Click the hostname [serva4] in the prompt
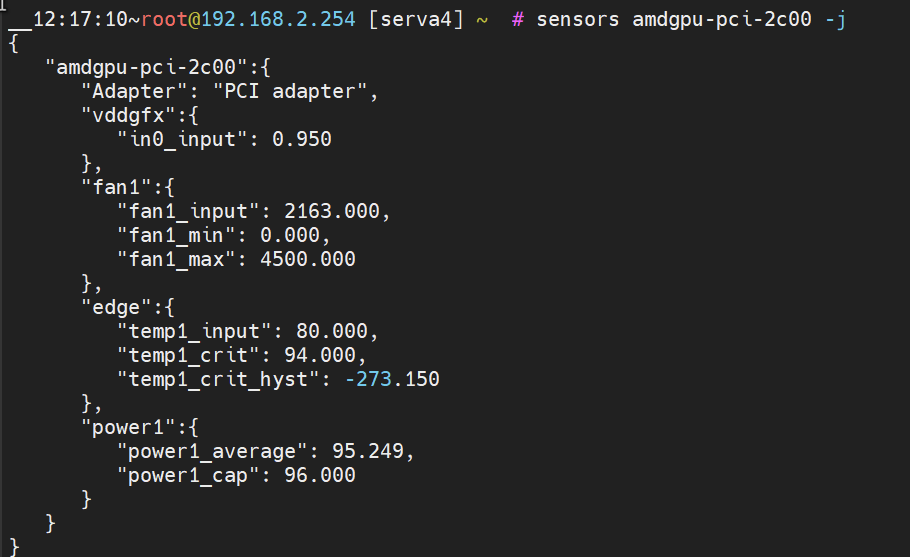The image size is (910, 557). (416, 19)
